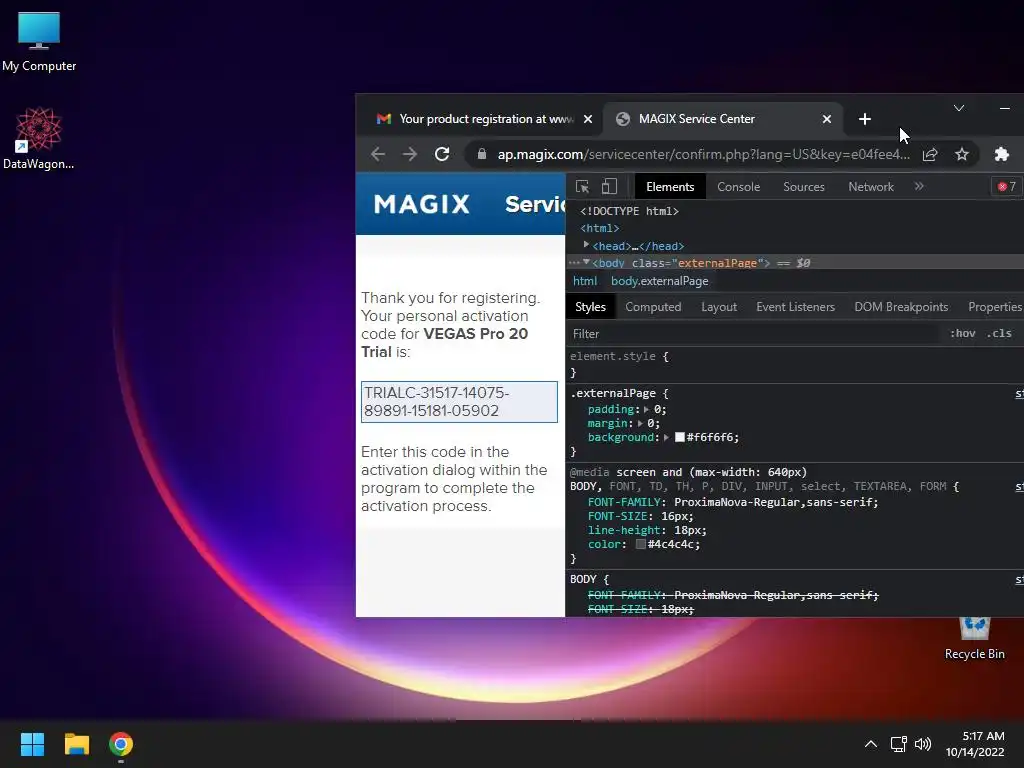Viewport: 1024px width, 768px height.
Task: Open the DataWagon desktop shortcut
Action: pos(39,138)
